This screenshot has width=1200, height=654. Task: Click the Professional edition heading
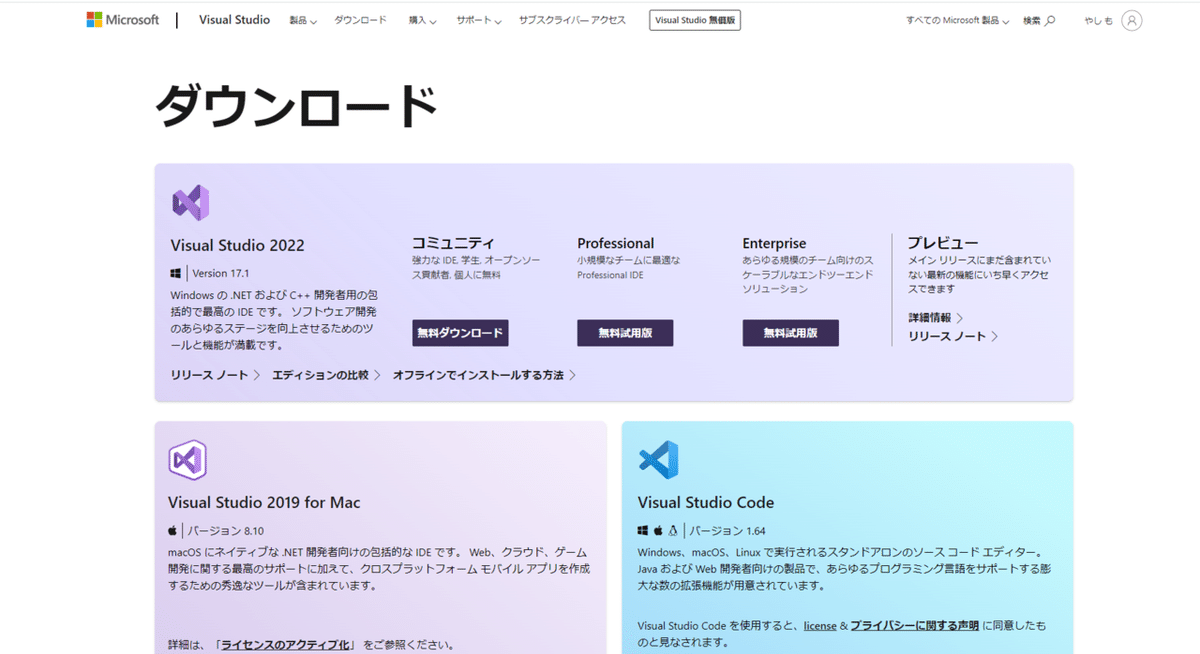click(615, 243)
